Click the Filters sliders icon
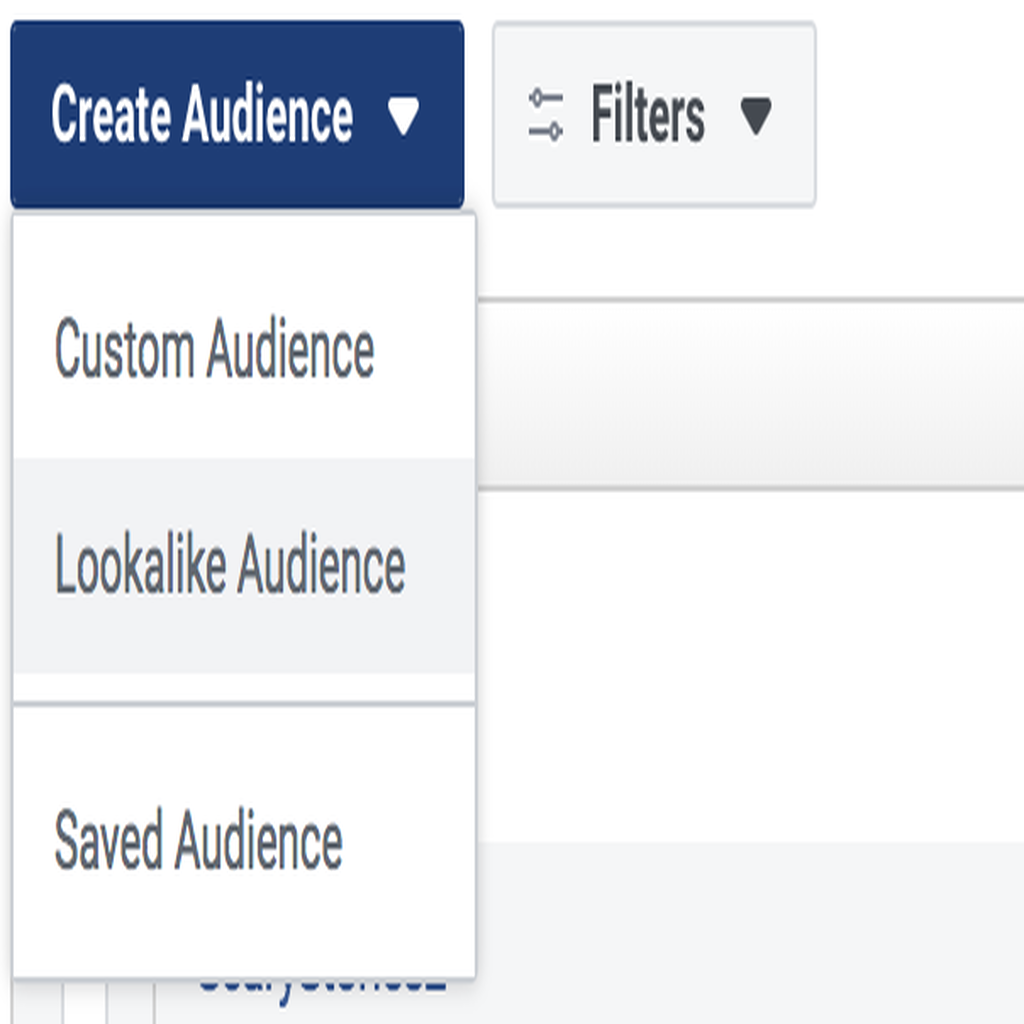This screenshot has width=1024, height=1024. pyautogui.click(x=545, y=115)
